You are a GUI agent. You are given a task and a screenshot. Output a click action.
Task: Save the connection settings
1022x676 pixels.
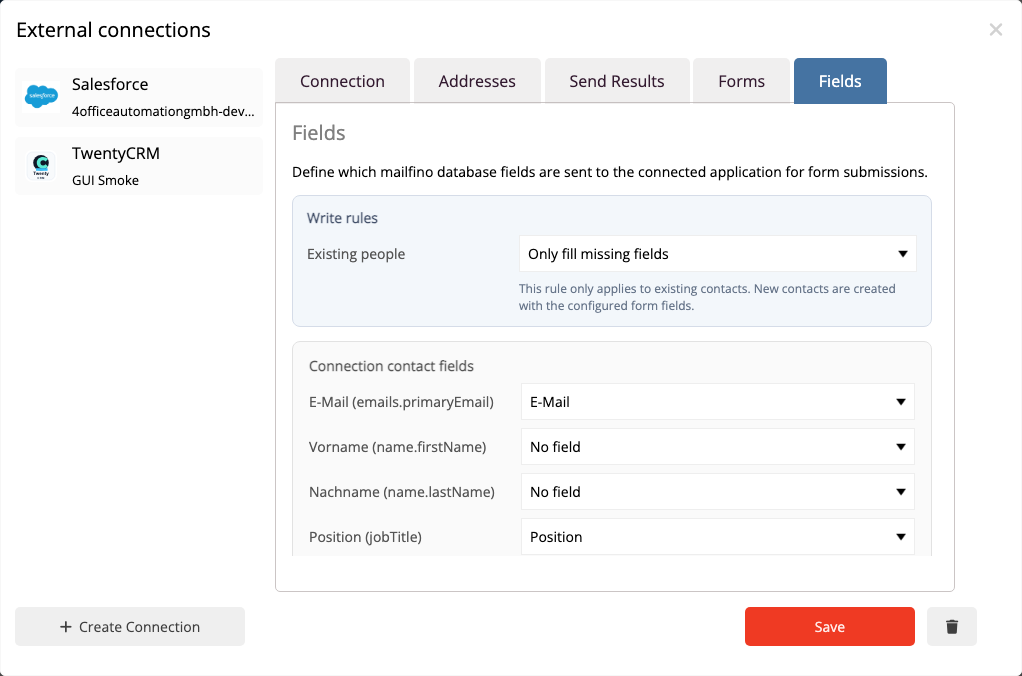point(830,626)
